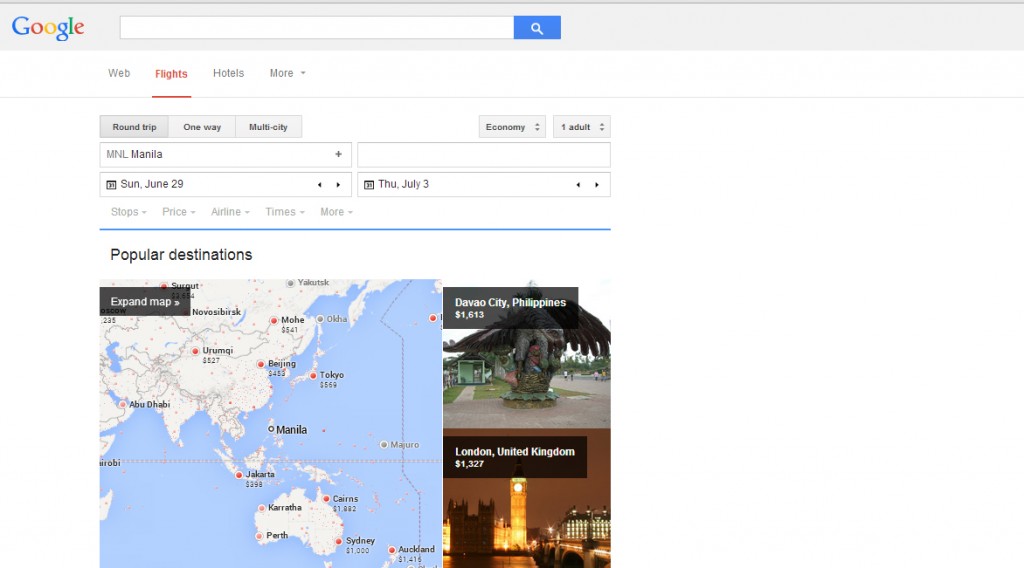Viewport: 1024px width, 568px height.
Task: Select the Round trip option
Action: point(134,127)
